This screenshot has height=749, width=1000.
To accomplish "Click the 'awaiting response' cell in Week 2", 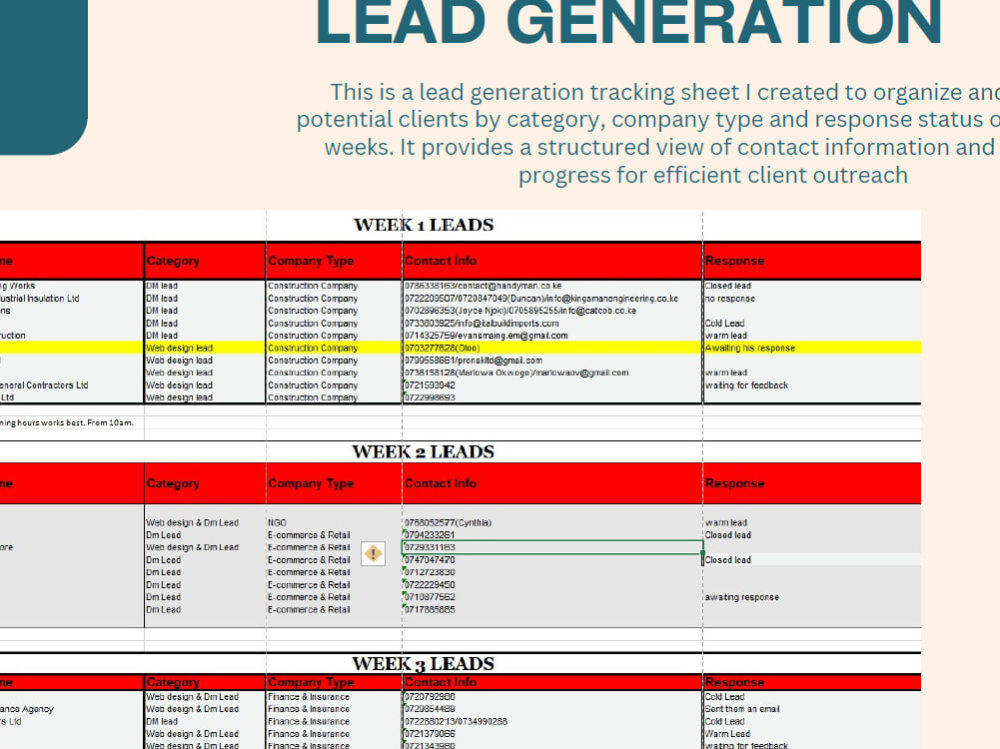I will (812, 597).
